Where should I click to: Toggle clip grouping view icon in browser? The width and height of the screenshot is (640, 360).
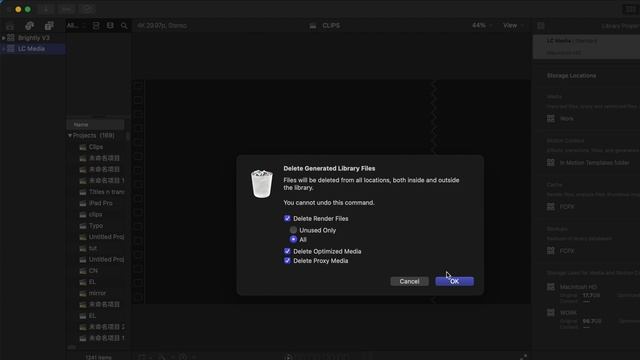click(96, 26)
